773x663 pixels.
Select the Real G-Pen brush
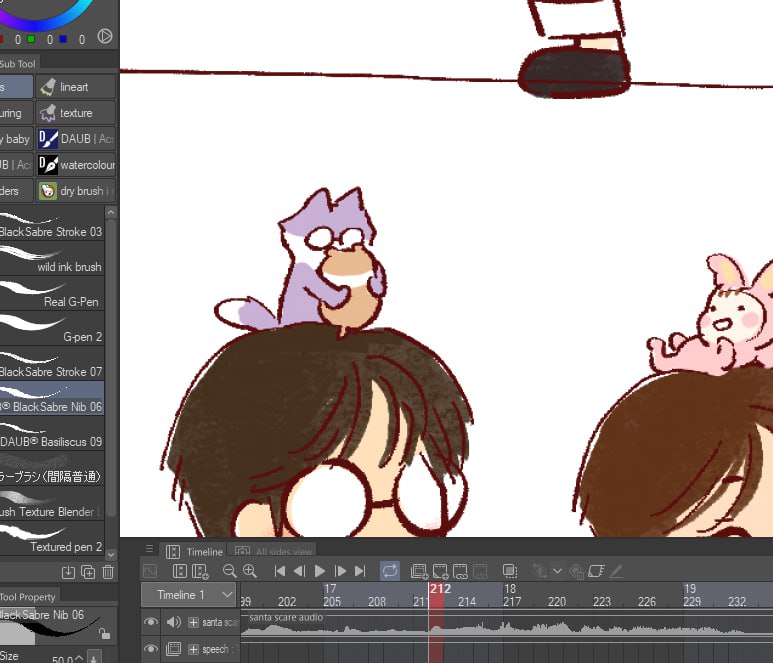coord(52,294)
